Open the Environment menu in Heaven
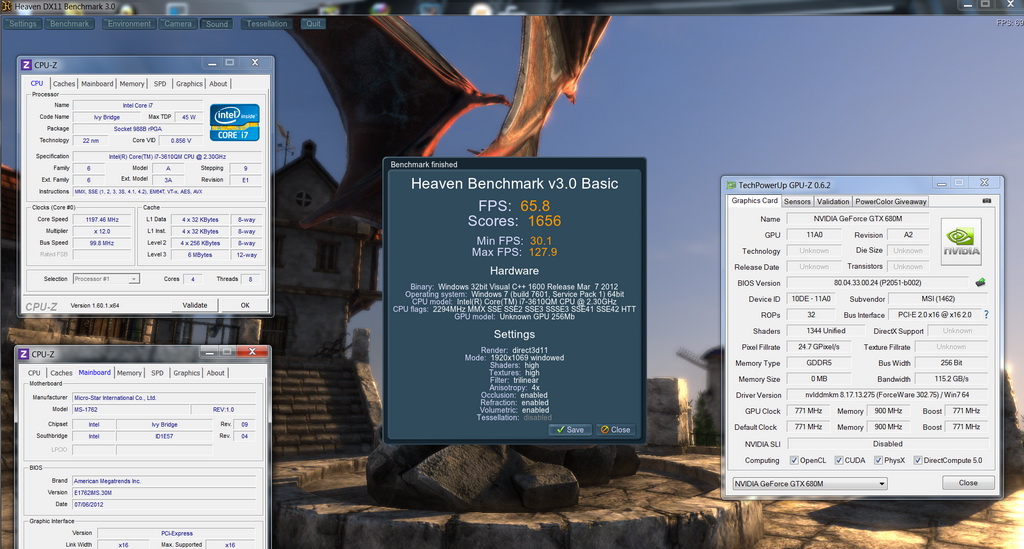 (x=129, y=24)
